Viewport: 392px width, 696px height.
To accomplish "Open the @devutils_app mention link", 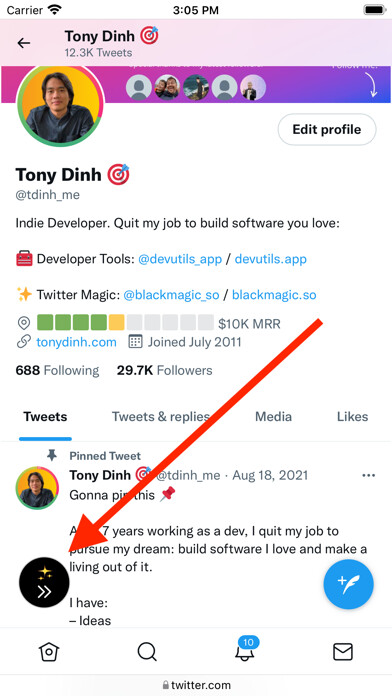I will (180, 259).
